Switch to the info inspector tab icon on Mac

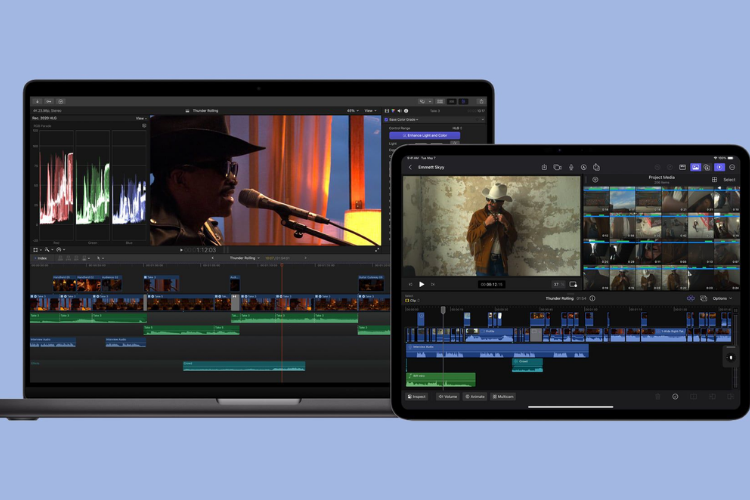click(x=406, y=111)
